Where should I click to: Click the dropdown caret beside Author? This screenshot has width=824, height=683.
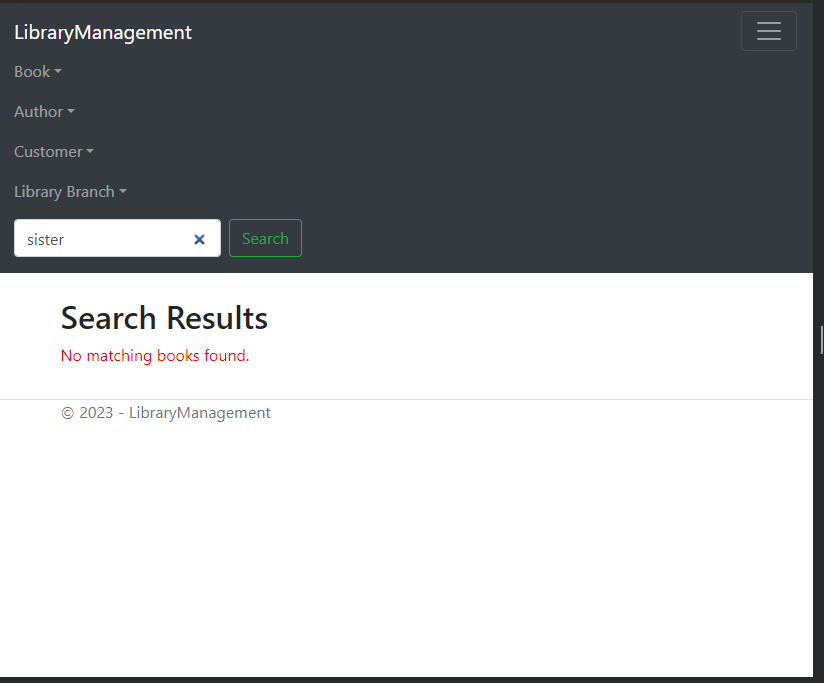click(x=71, y=112)
